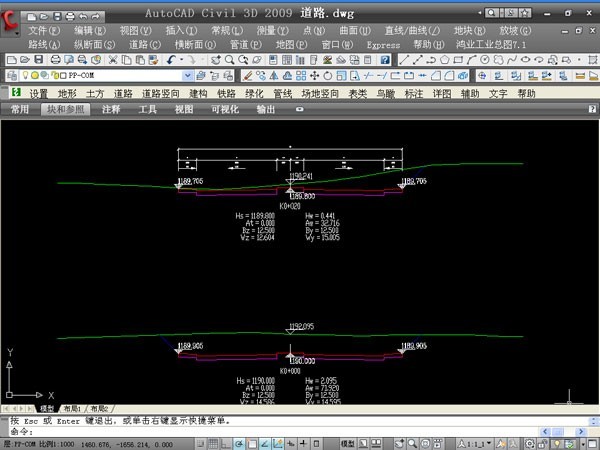This screenshot has height=450, width=600.
Task: Select the Rectangle draw tool
Action: 458,60
